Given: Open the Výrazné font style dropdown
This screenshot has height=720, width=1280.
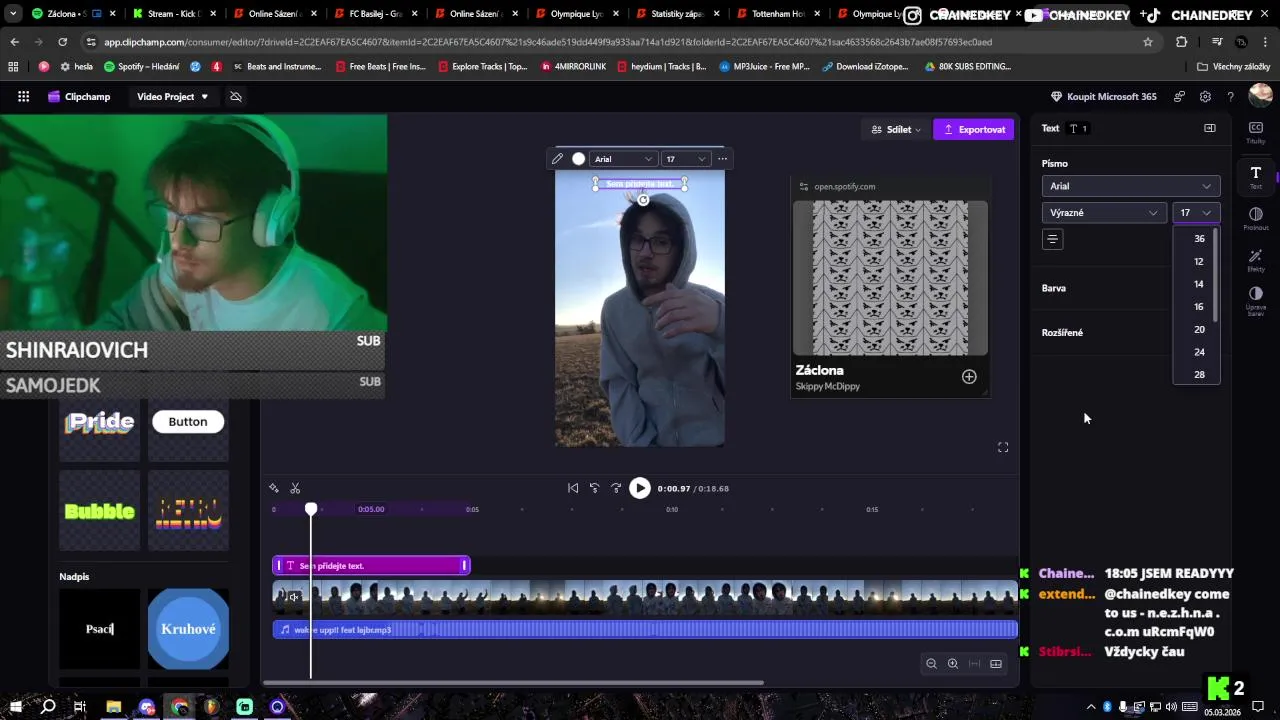Looking at the screenshot, I should (1104, 212).
